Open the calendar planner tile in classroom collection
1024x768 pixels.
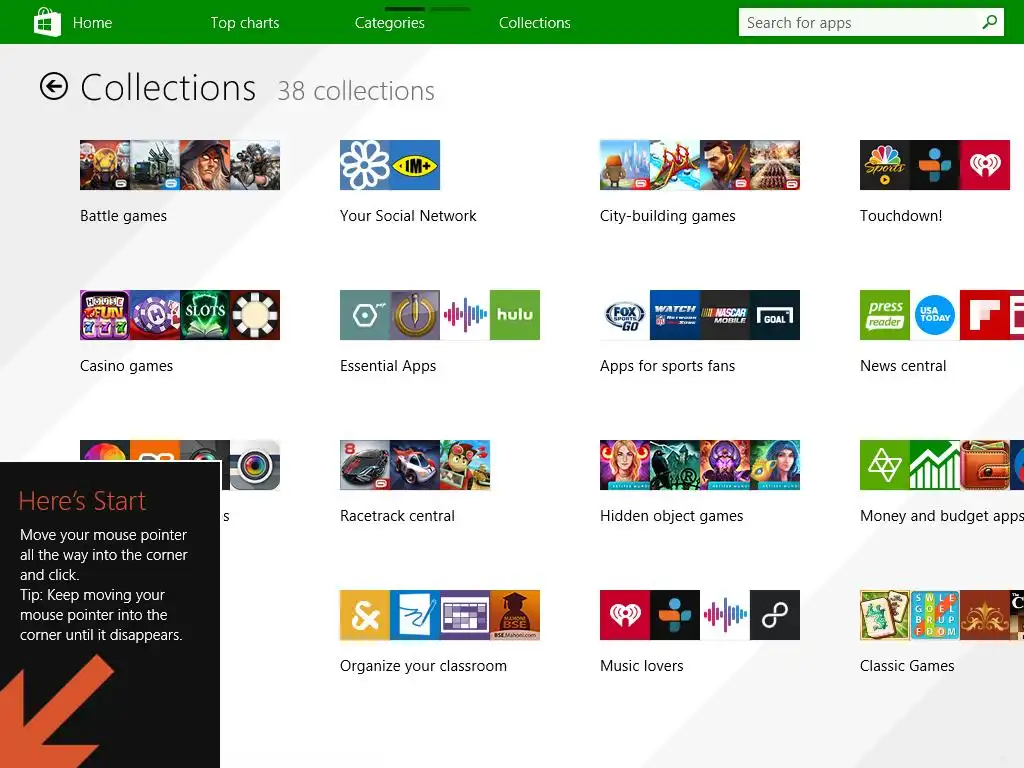tap(465, 615)
